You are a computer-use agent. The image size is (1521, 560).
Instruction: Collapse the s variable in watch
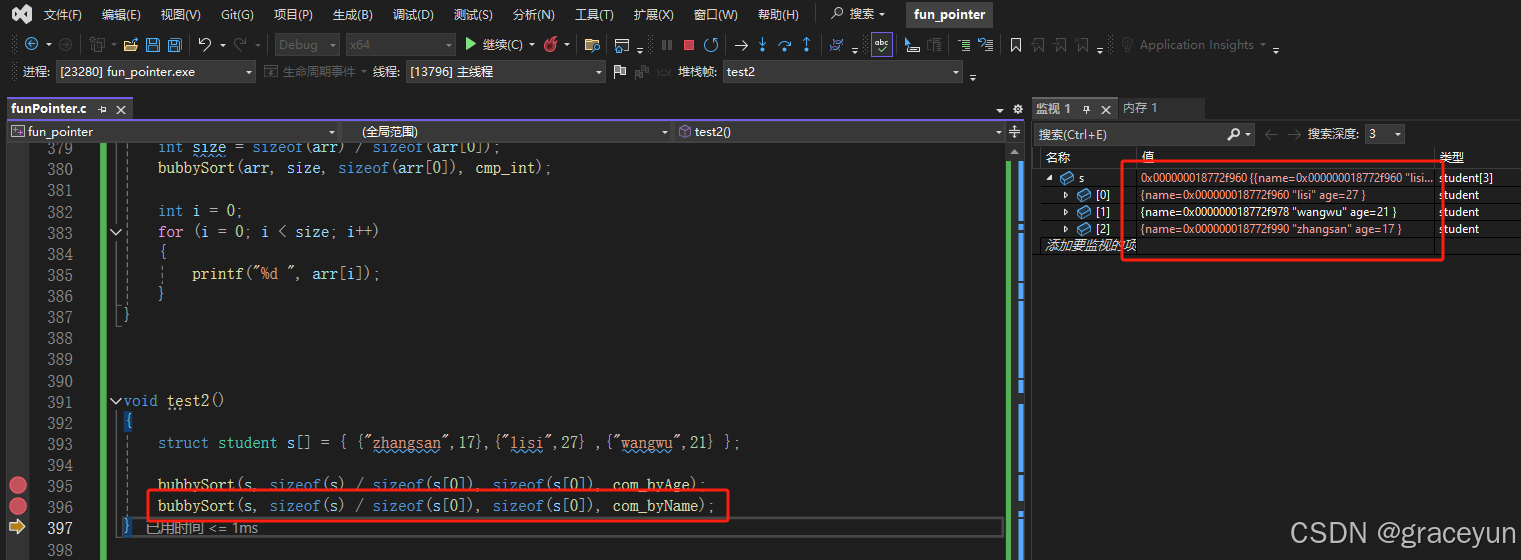pyautogui.click(x=1050, y=177)
